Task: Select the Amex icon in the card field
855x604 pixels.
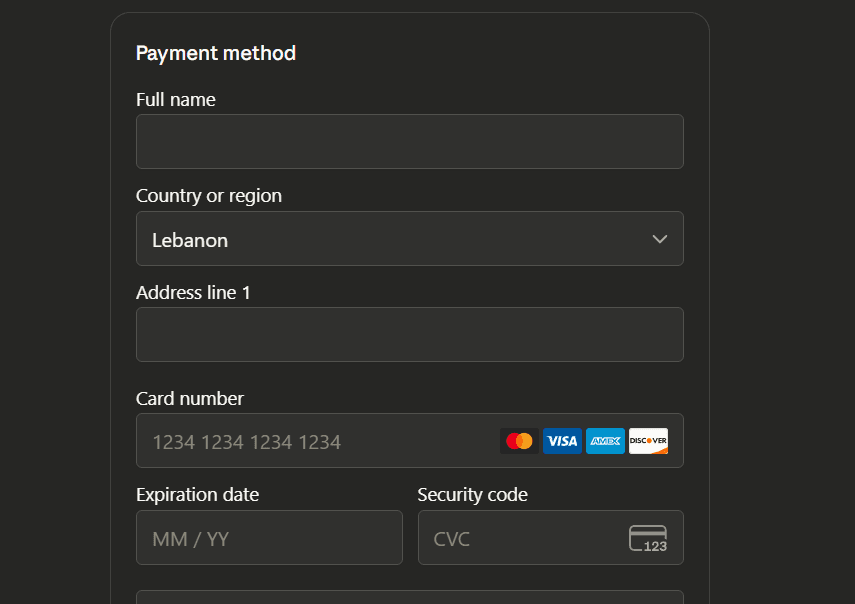Action: [605, 440]
